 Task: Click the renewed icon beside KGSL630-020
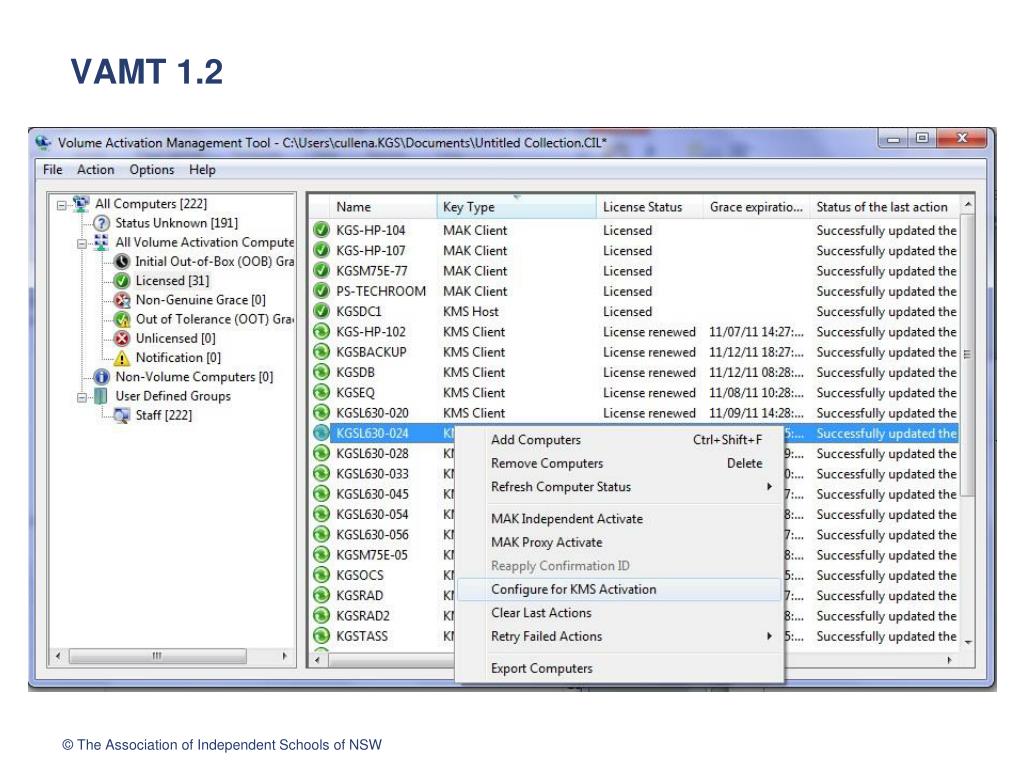click(321, 412)
